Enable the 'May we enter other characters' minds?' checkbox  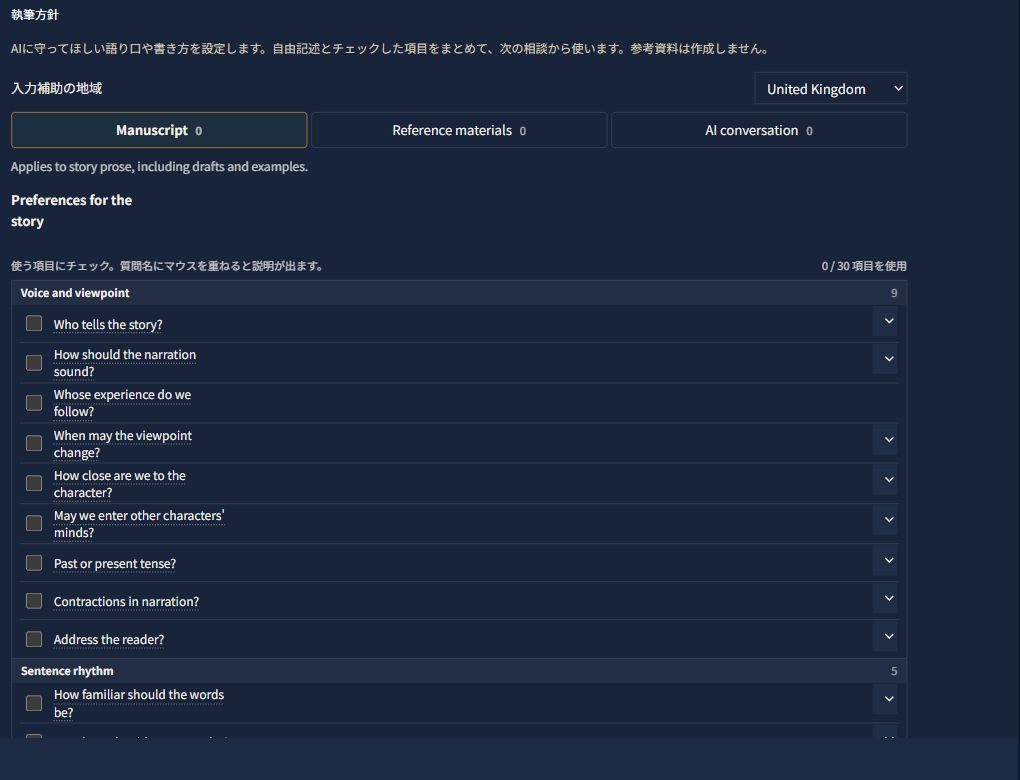point(34,523)
